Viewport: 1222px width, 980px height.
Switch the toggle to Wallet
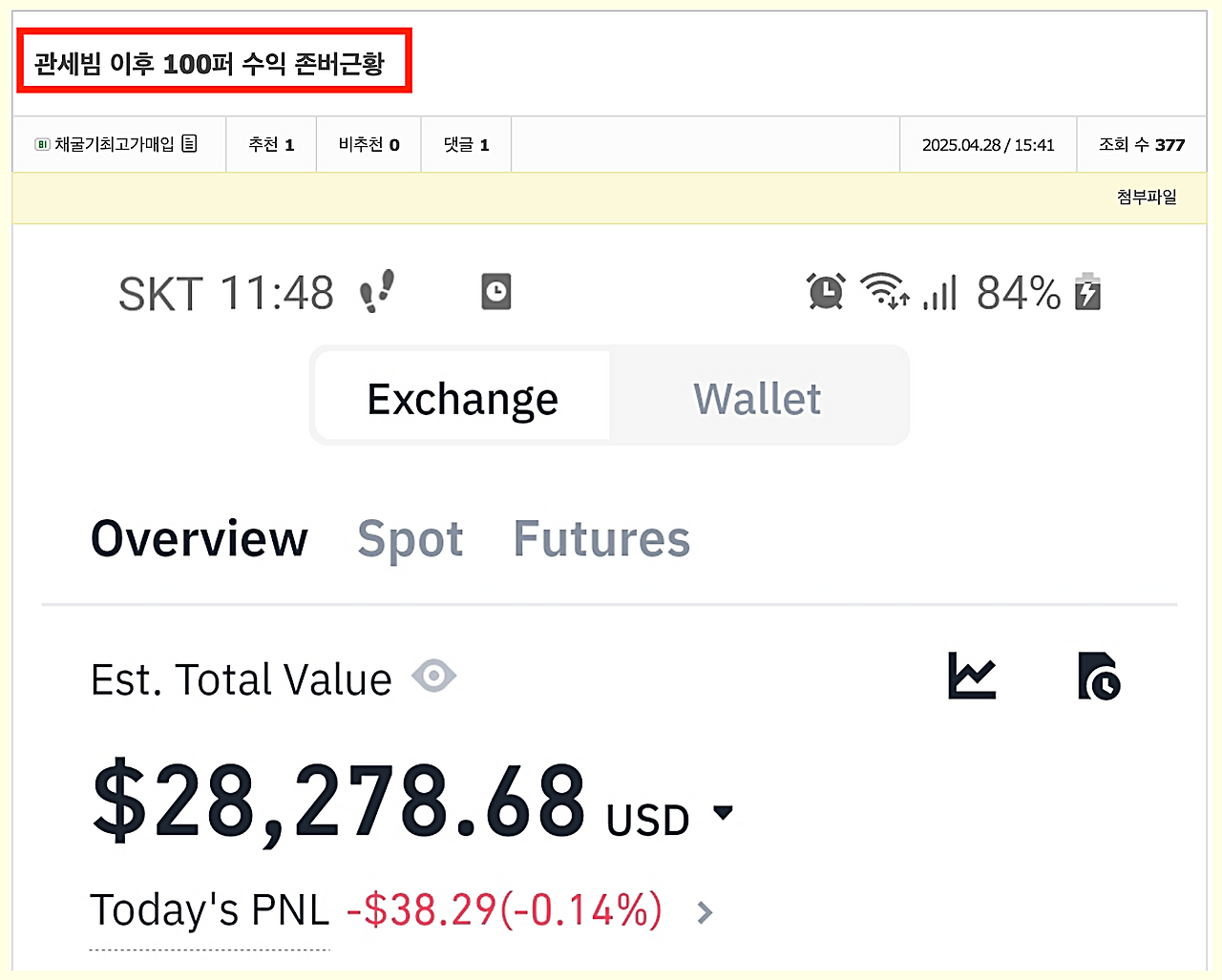757,398
